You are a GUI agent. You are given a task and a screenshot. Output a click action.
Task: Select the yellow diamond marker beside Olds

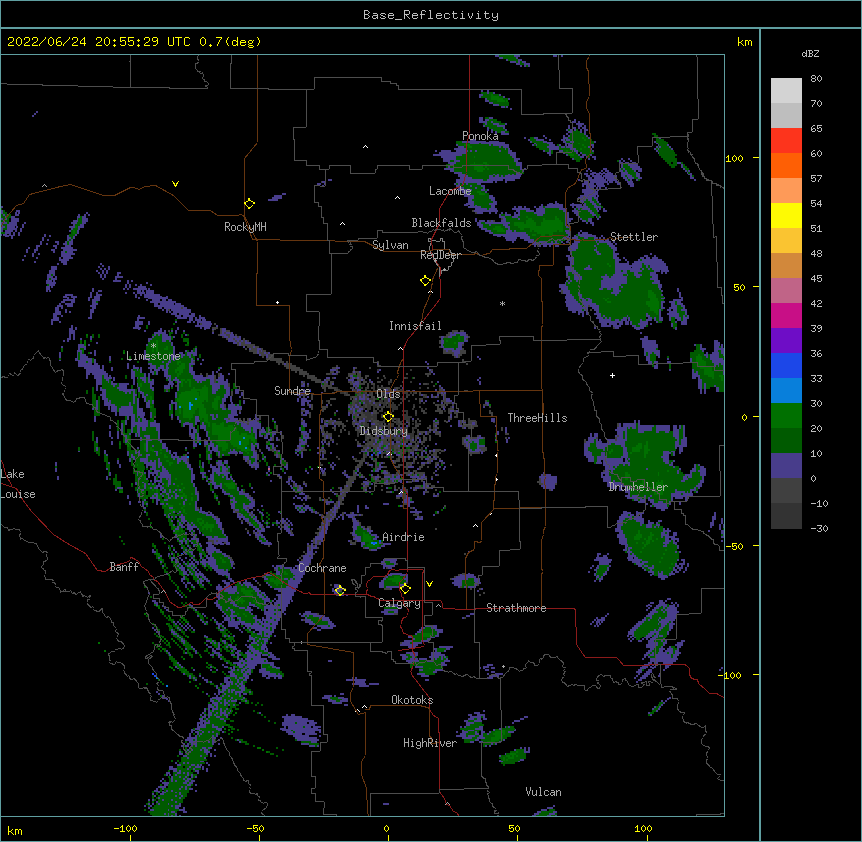388,416
